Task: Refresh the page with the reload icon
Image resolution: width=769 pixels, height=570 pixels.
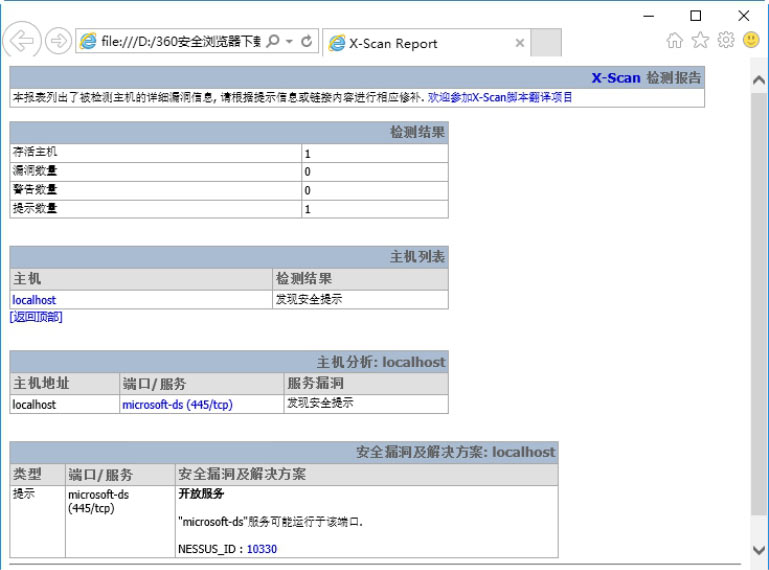Action: click(307, 42)
